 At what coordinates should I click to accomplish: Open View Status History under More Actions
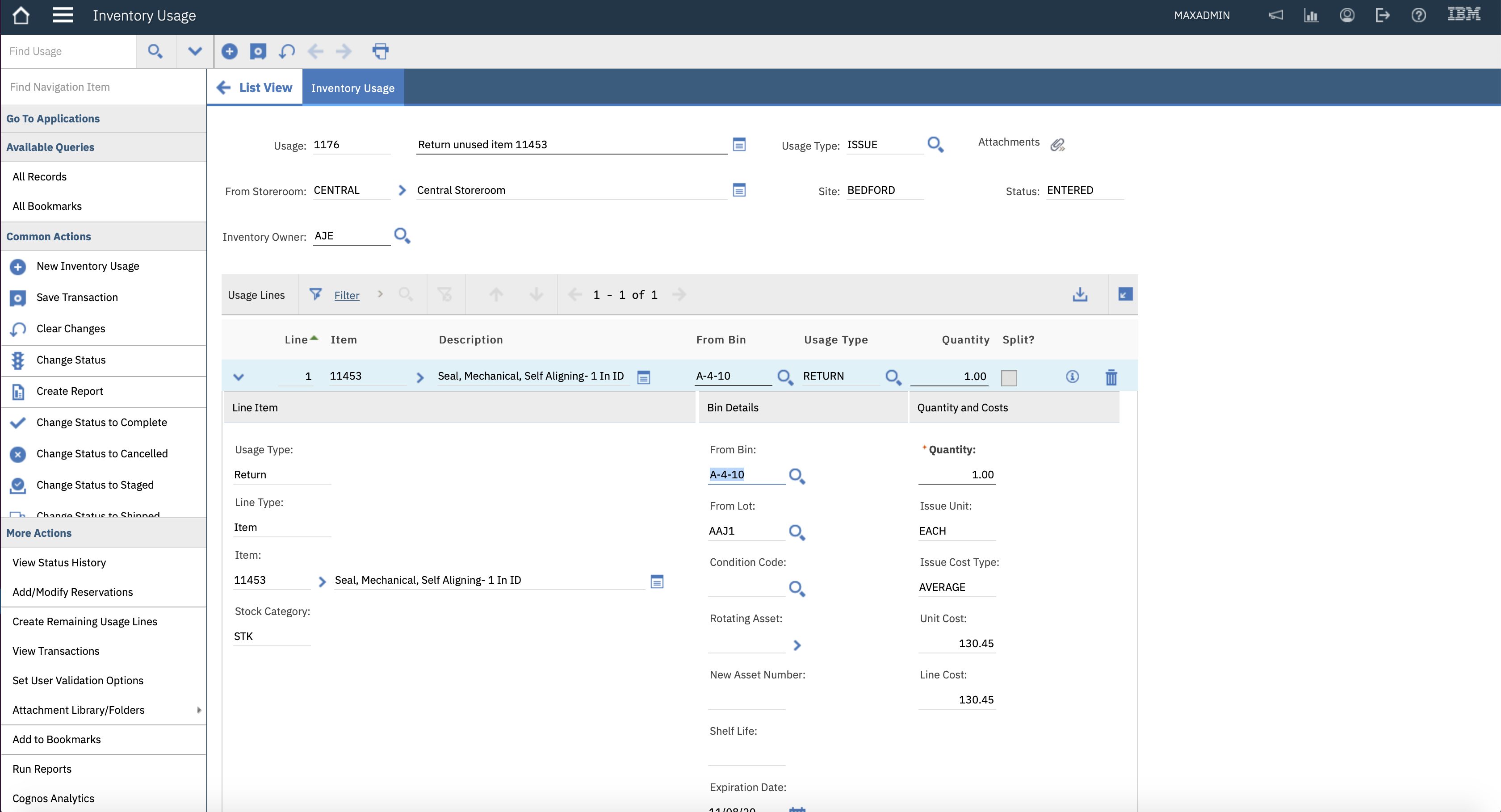pyautogui.click(x=59, y=562)
